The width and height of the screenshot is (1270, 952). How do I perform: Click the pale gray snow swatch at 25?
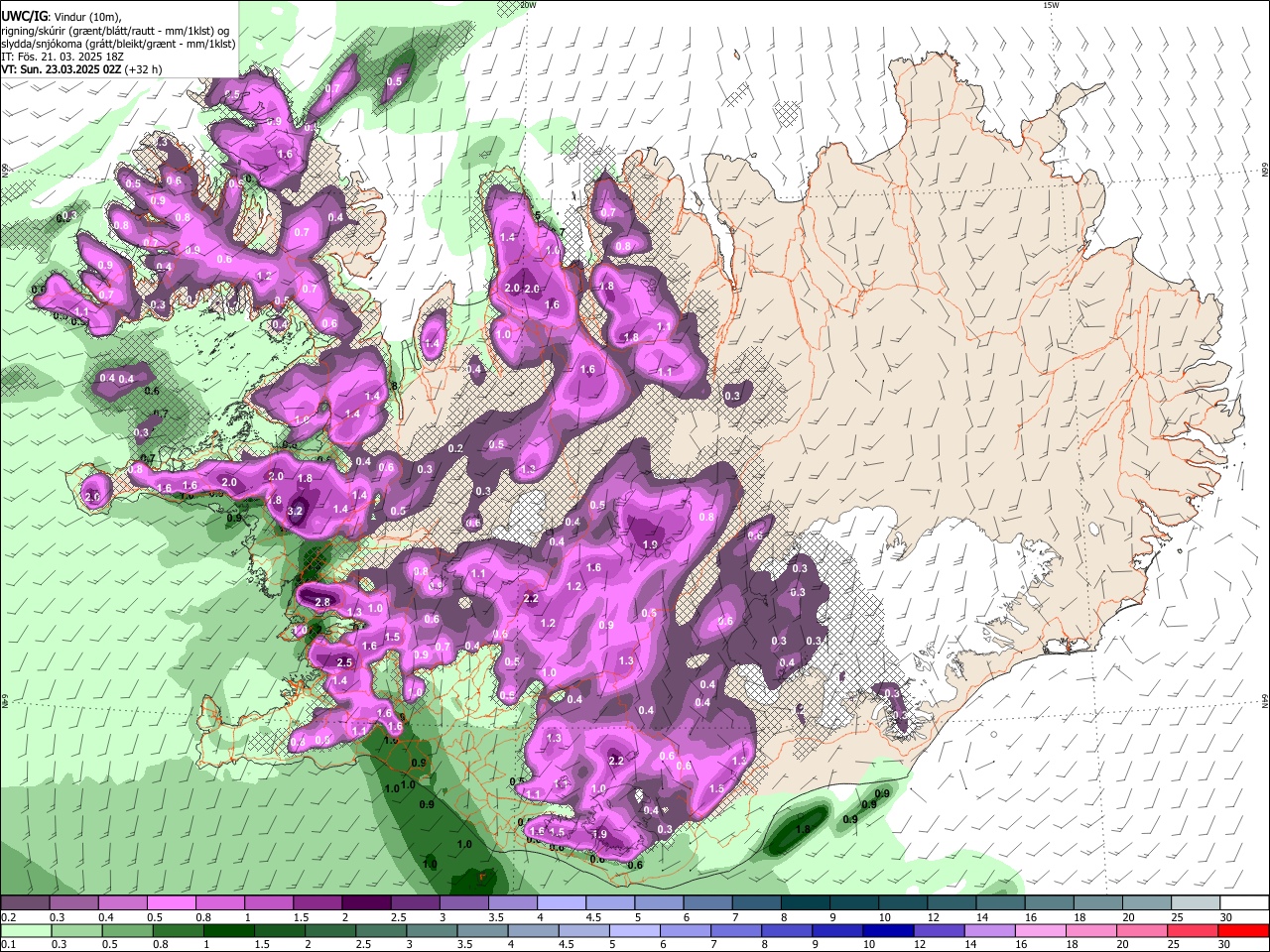pos(1196,903)
